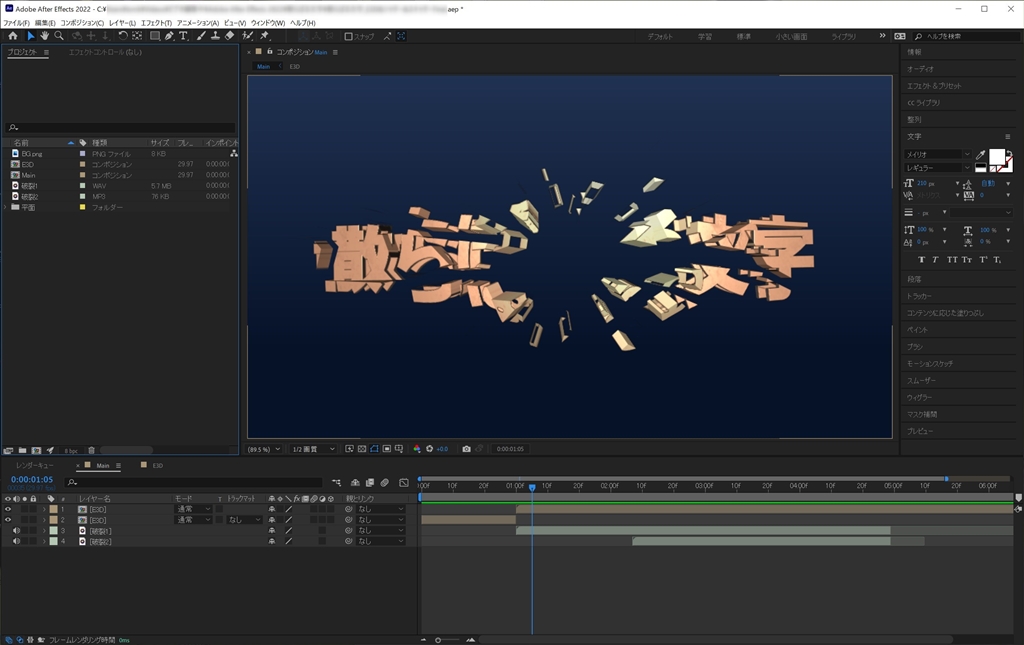Open the 1/2画質 resolution dropdown
Screen dimensions: 1024x645
click(313, 449)
